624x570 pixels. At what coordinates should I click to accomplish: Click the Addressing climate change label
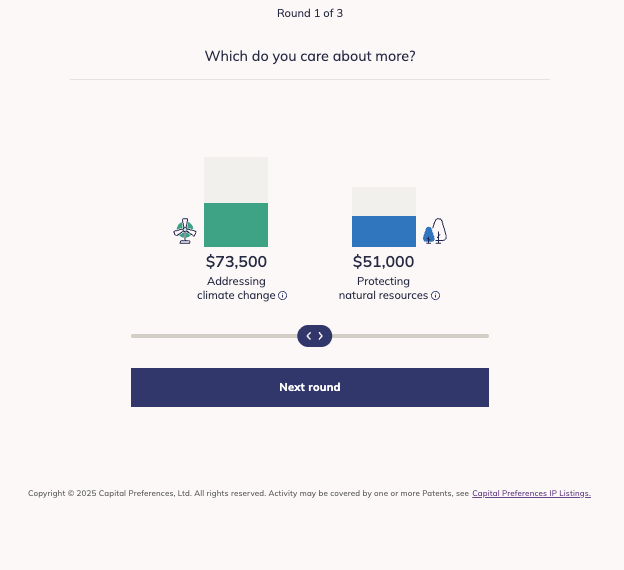236,288
